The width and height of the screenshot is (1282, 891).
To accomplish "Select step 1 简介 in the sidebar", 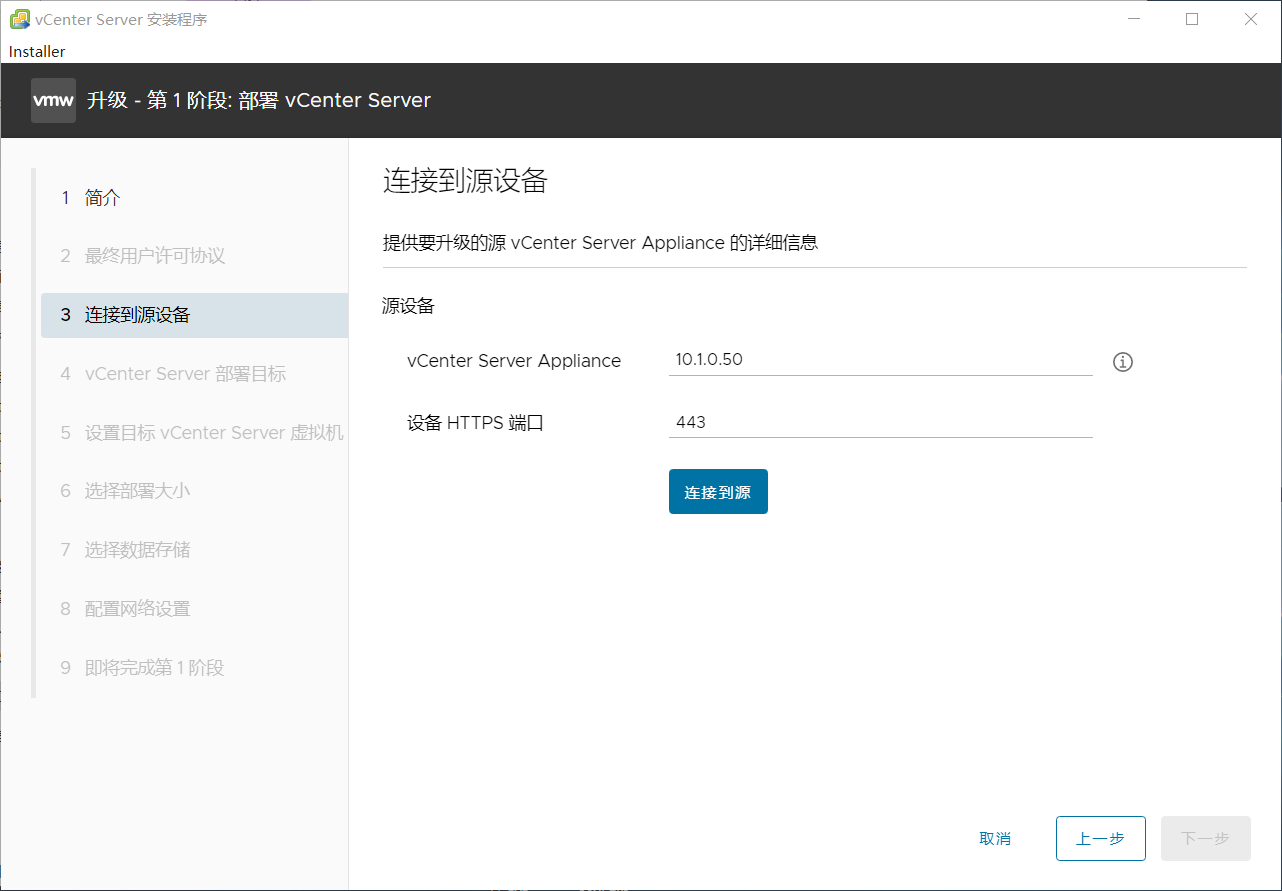I will pos(102,198).
